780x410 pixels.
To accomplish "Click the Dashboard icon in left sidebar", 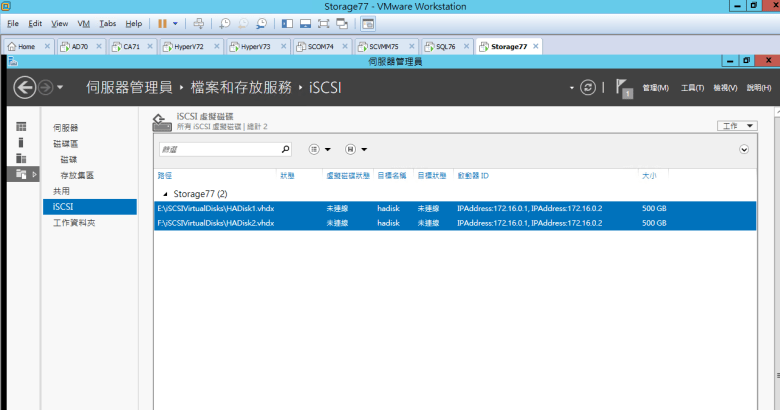I will [x=21, y=127].
